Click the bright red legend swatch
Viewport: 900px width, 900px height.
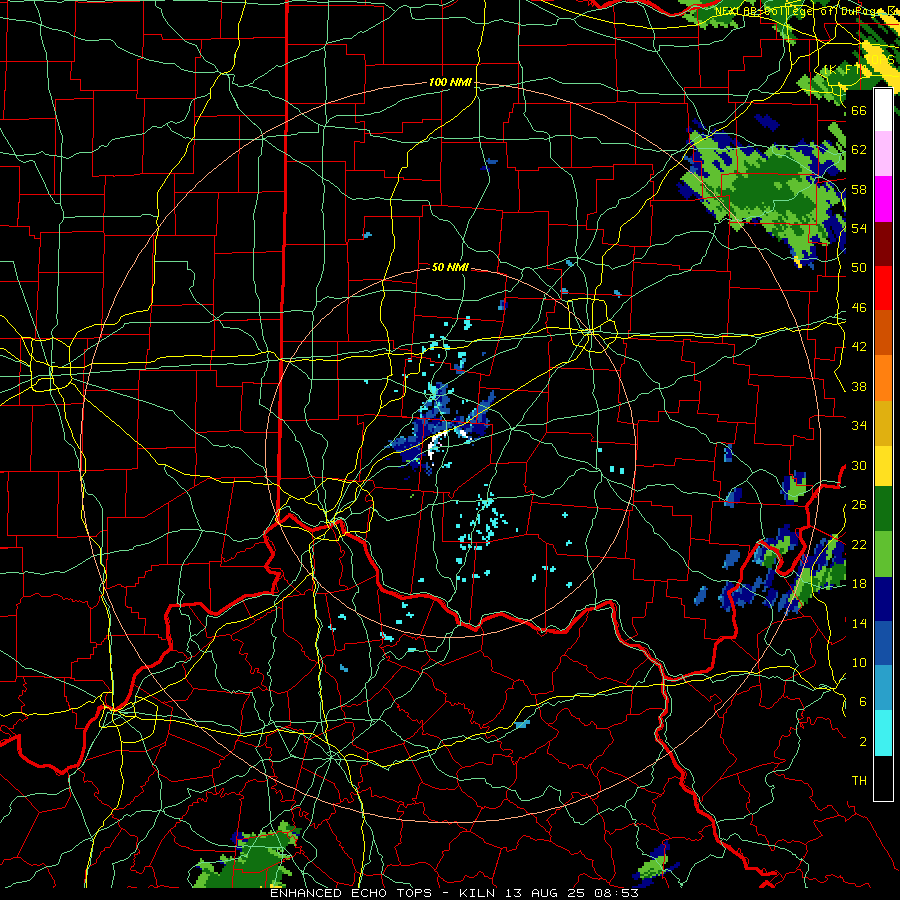883,288
